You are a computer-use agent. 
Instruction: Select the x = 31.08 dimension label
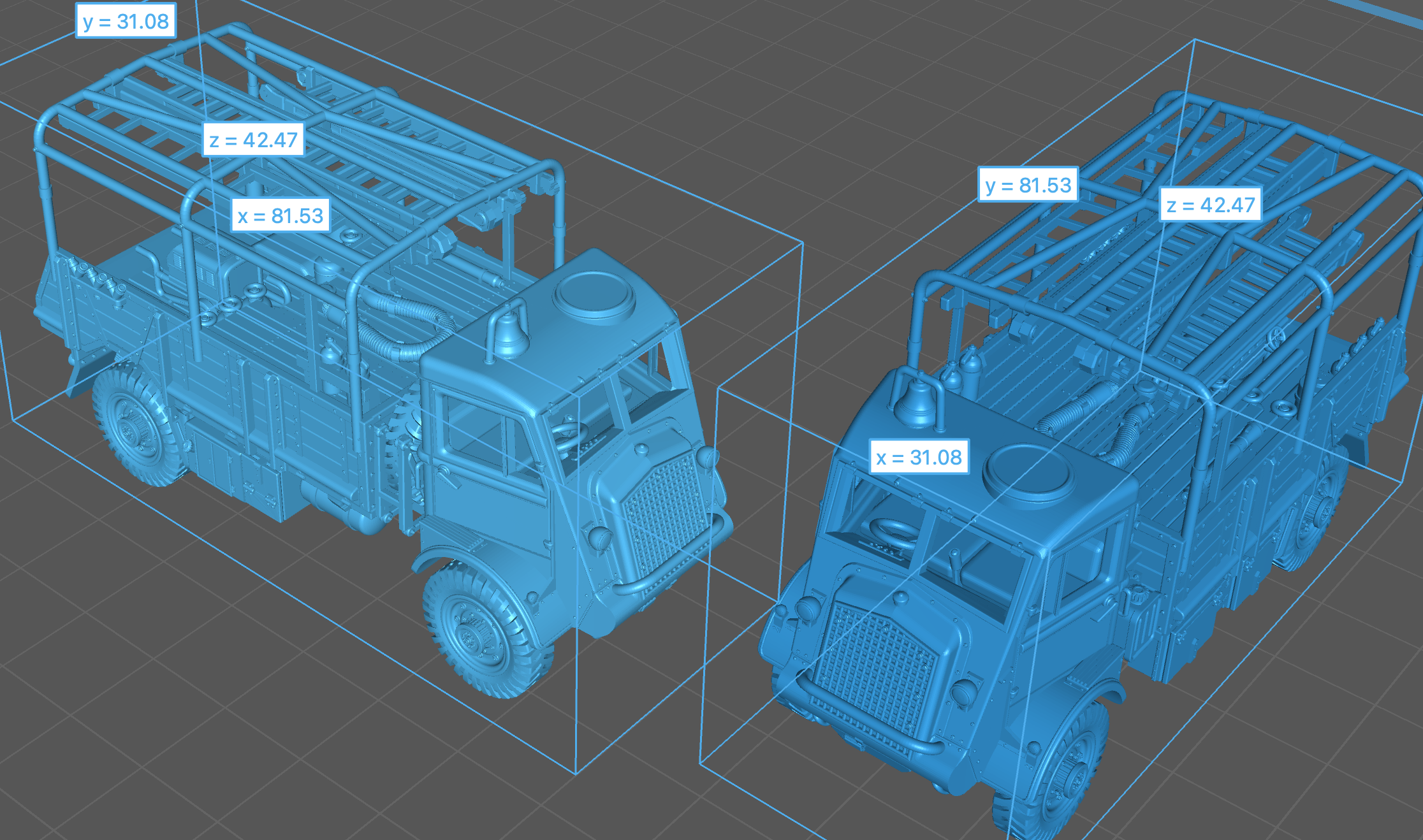pos(919,457)
